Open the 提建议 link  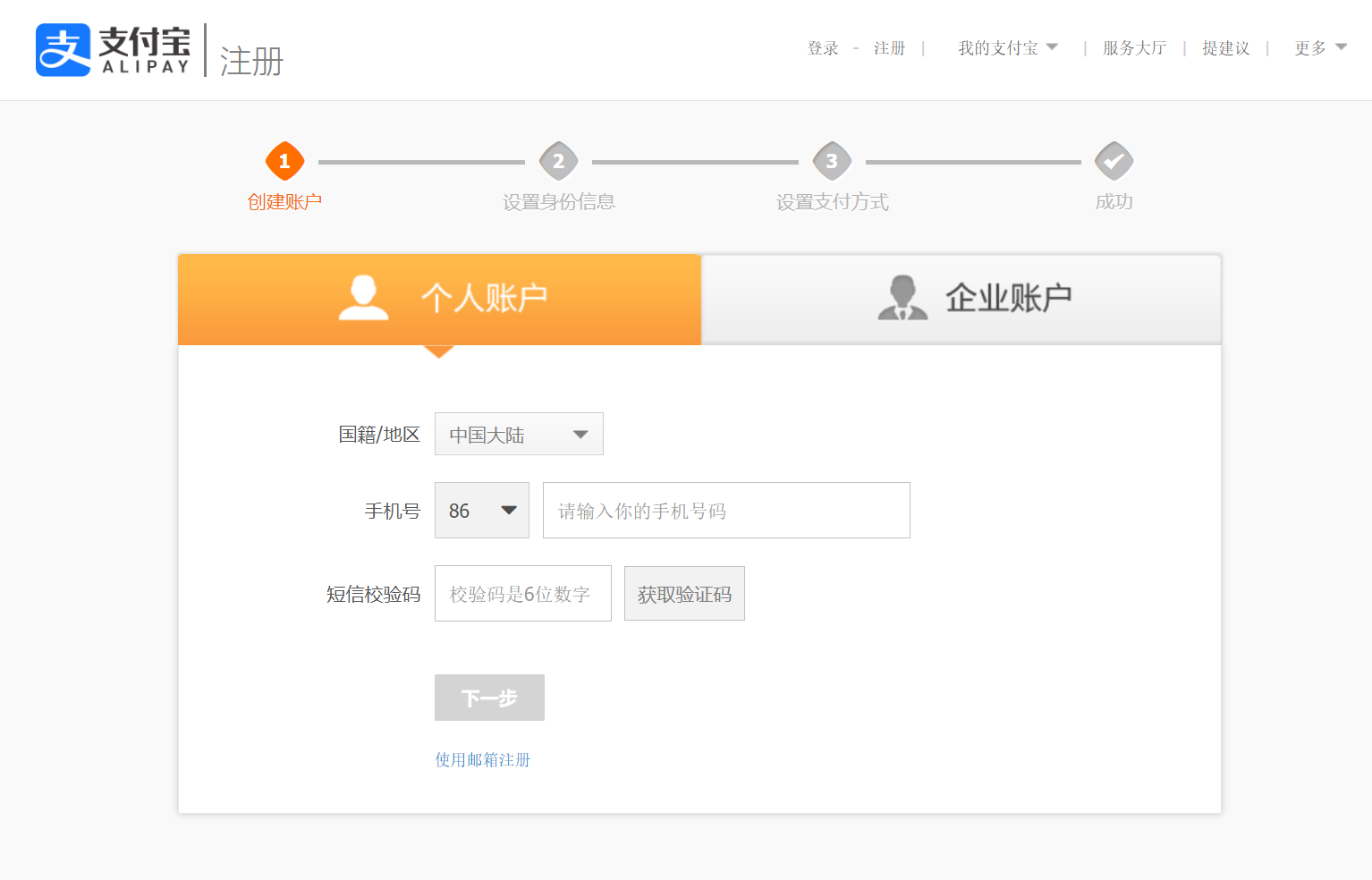[x=1225, y=48]
